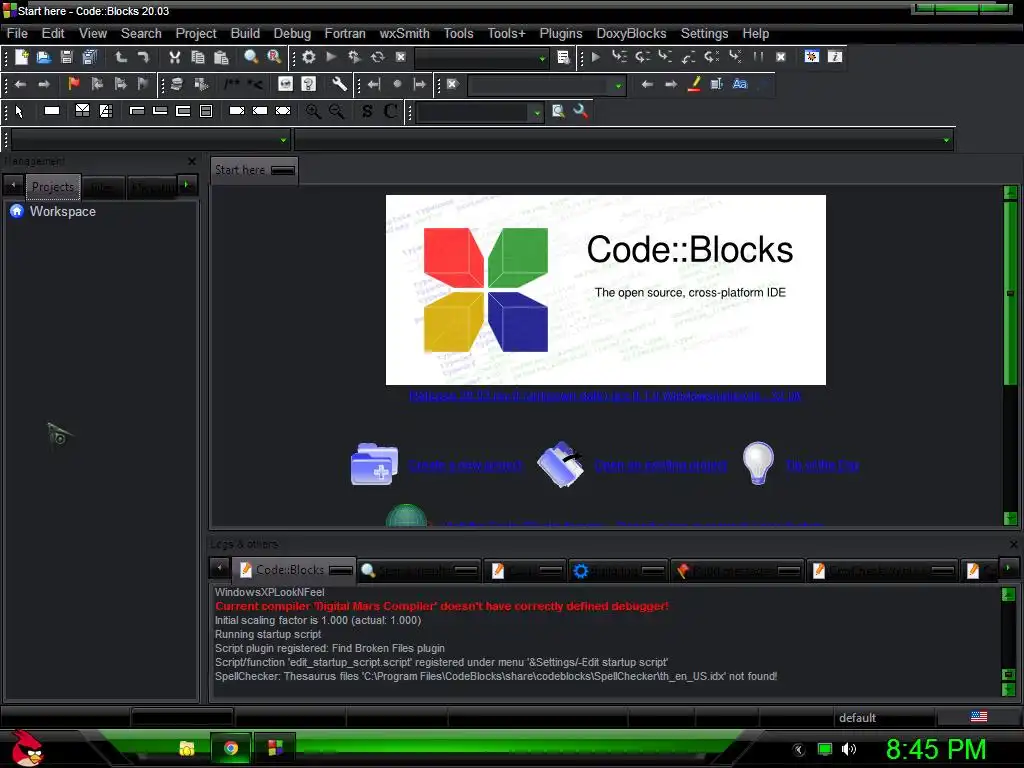Click the highlight pencil icon
1024x768 pixels.
pyautogui.click(x=694, y=84)
